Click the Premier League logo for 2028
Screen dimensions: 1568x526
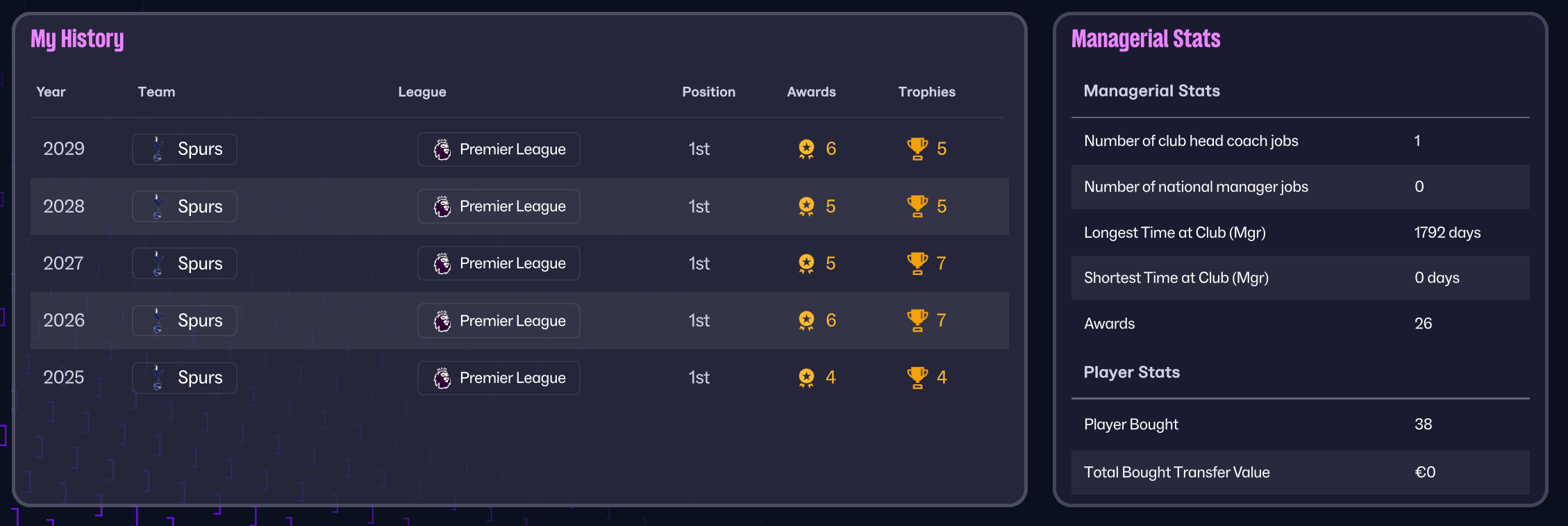tap(442, 206)
